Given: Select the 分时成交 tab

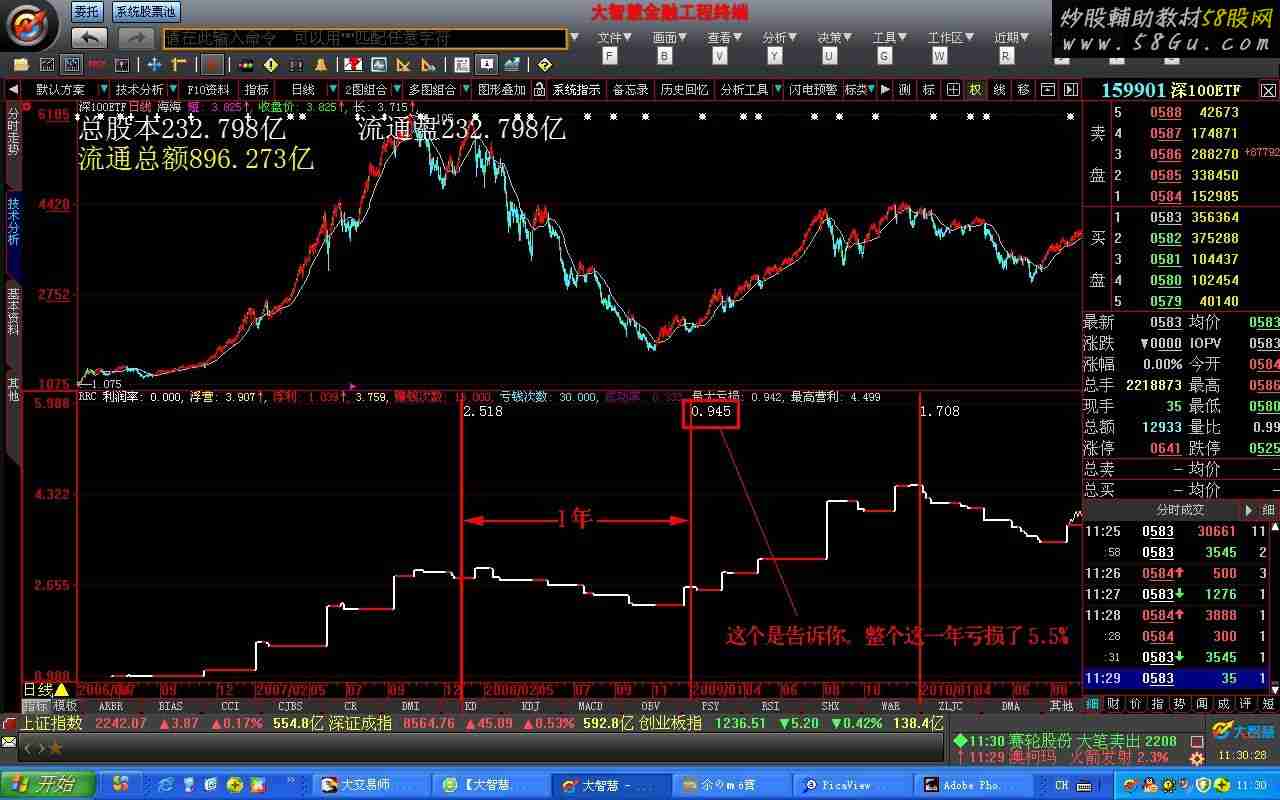Looking at the screenshot, I should click(x=1180, y=510).
